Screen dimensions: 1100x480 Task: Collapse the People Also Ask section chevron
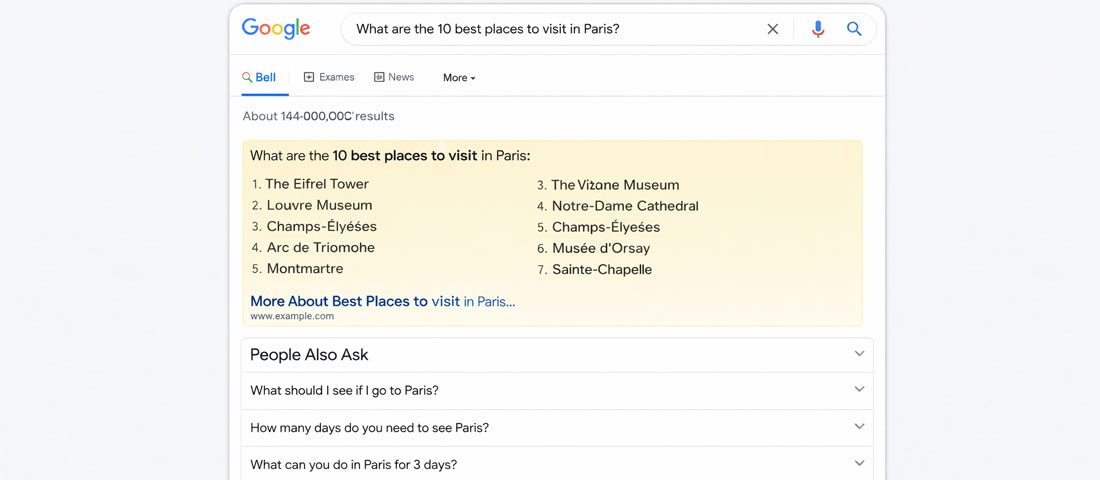click(859, 354)
